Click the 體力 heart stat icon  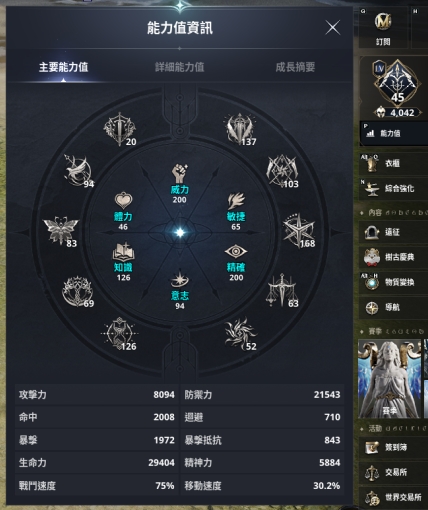(123, 201)
